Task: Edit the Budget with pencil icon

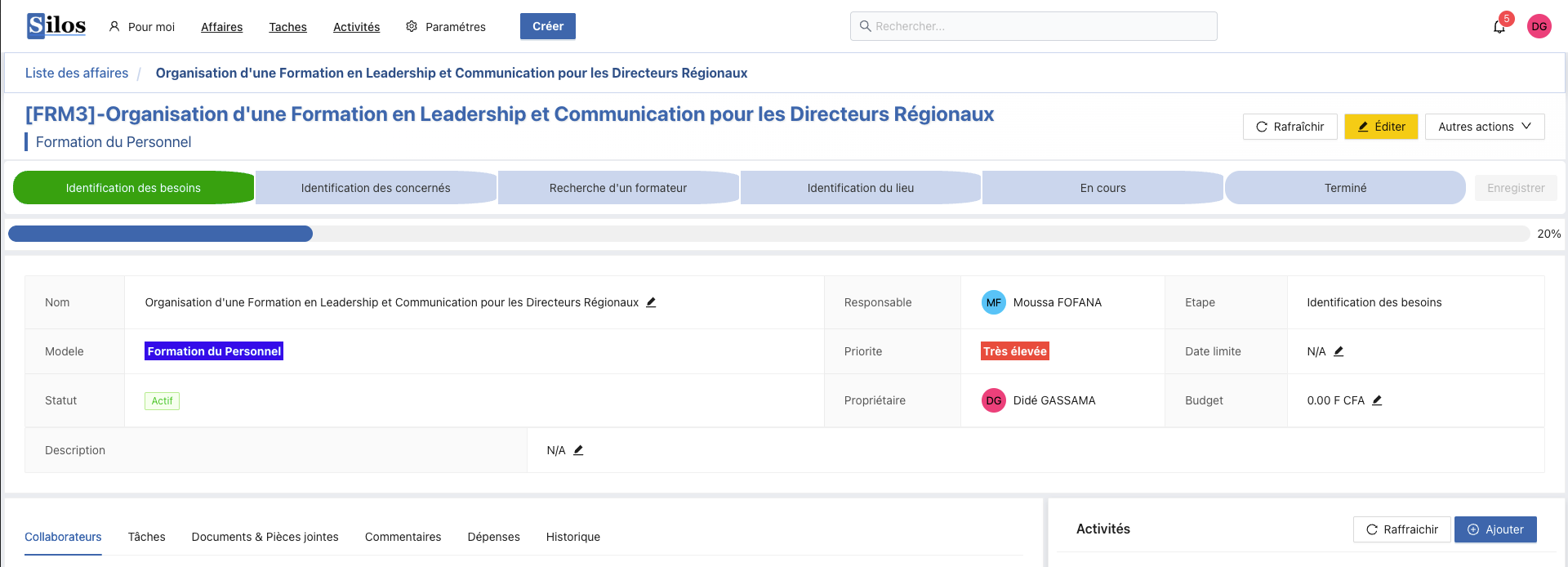Action: coord(1377,400)
